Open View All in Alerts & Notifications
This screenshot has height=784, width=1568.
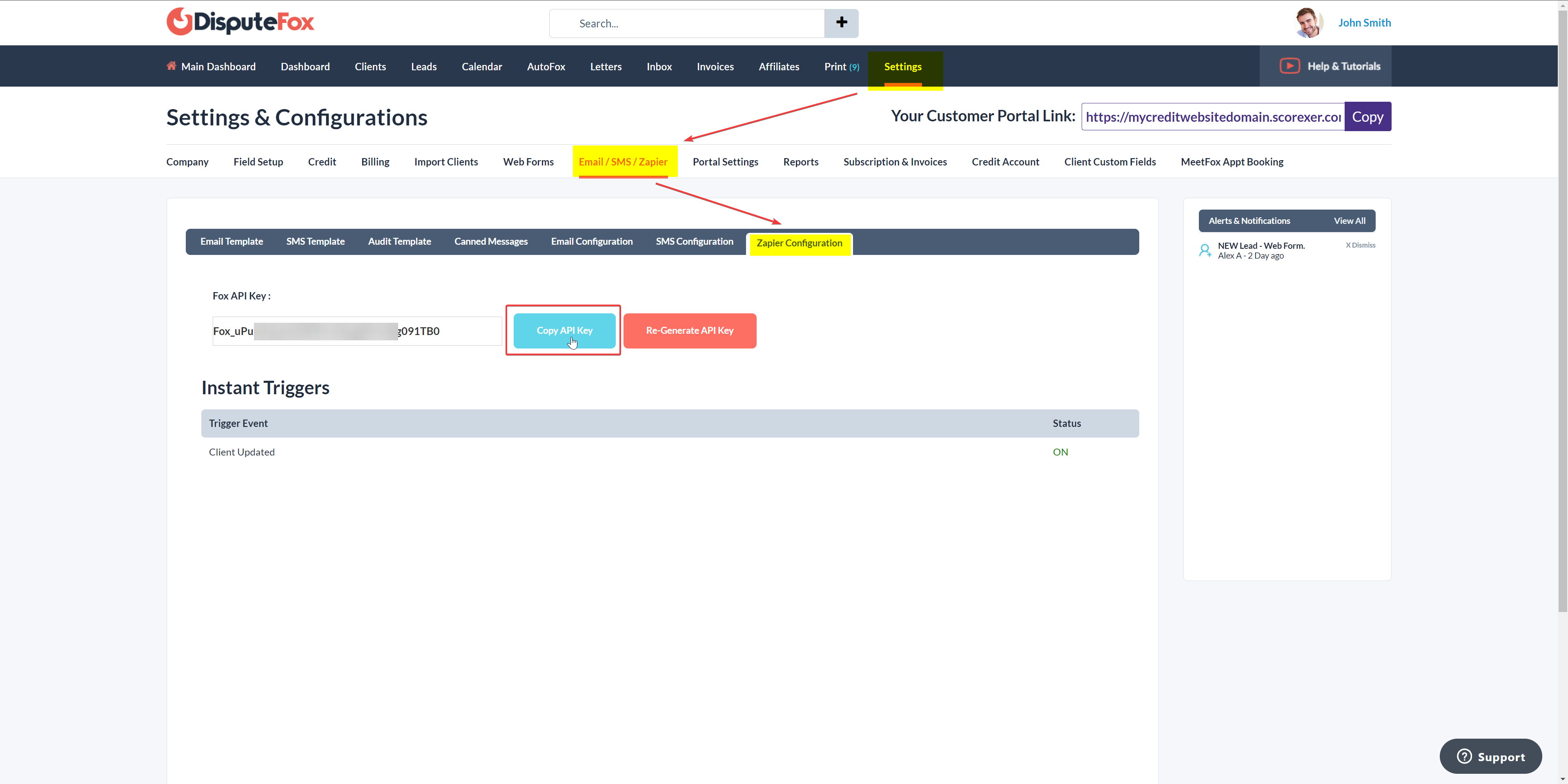click(1350, 221)
